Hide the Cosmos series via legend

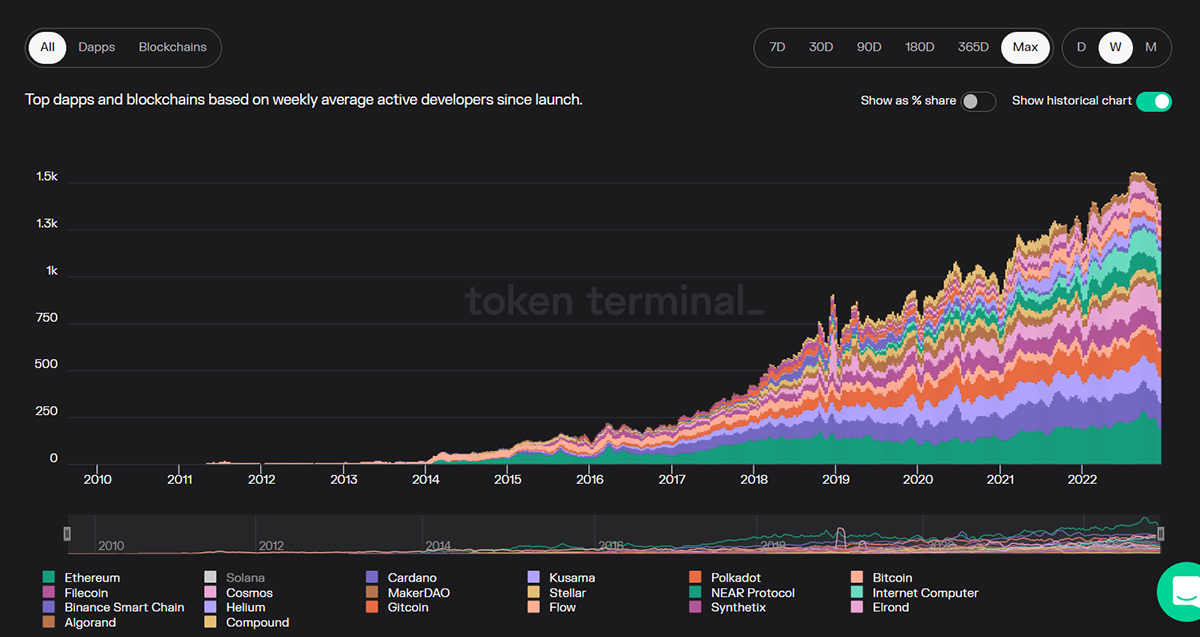[x=238, y=593]
